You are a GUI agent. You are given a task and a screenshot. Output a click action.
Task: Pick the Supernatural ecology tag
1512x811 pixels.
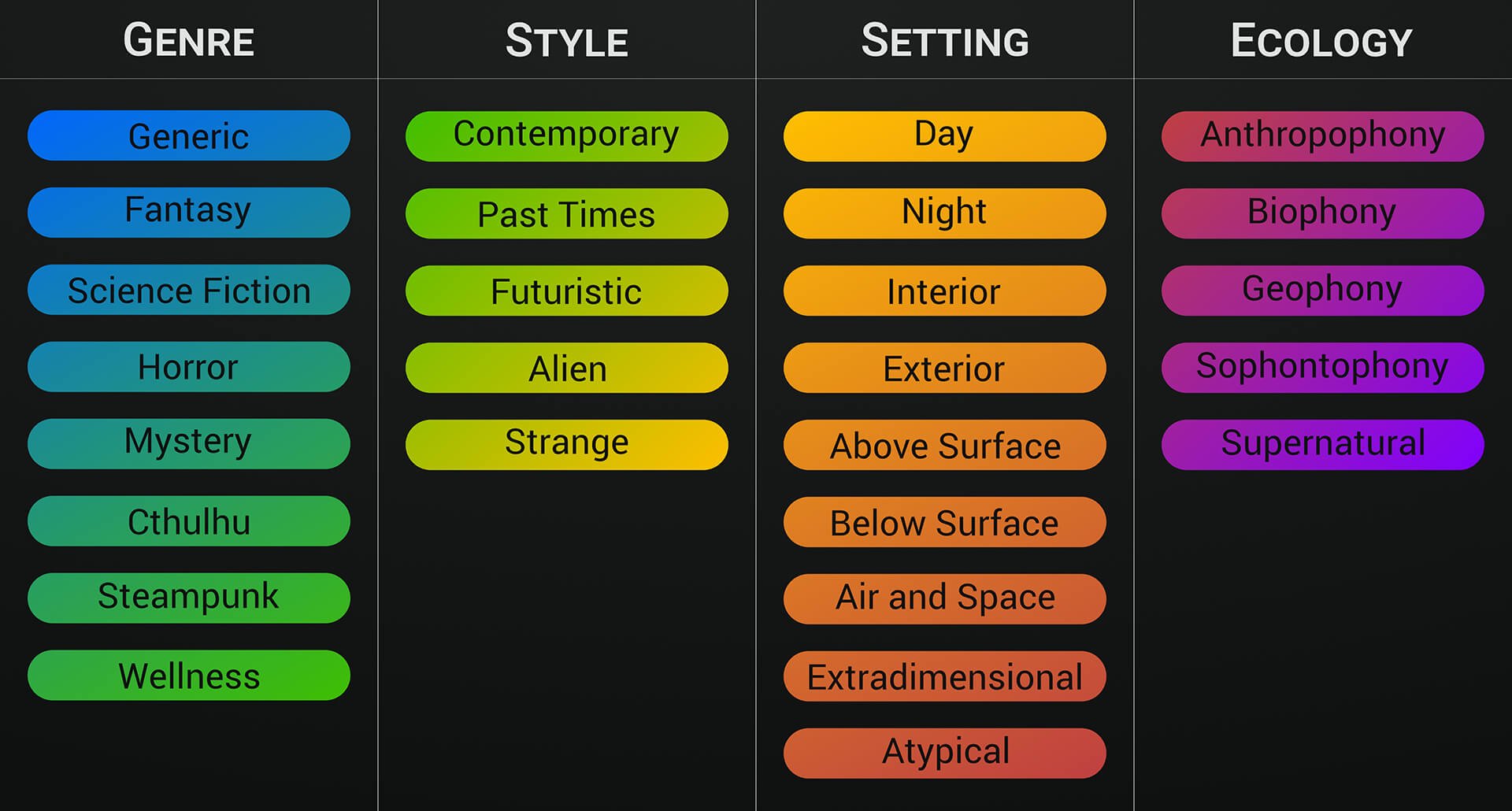1323,445
